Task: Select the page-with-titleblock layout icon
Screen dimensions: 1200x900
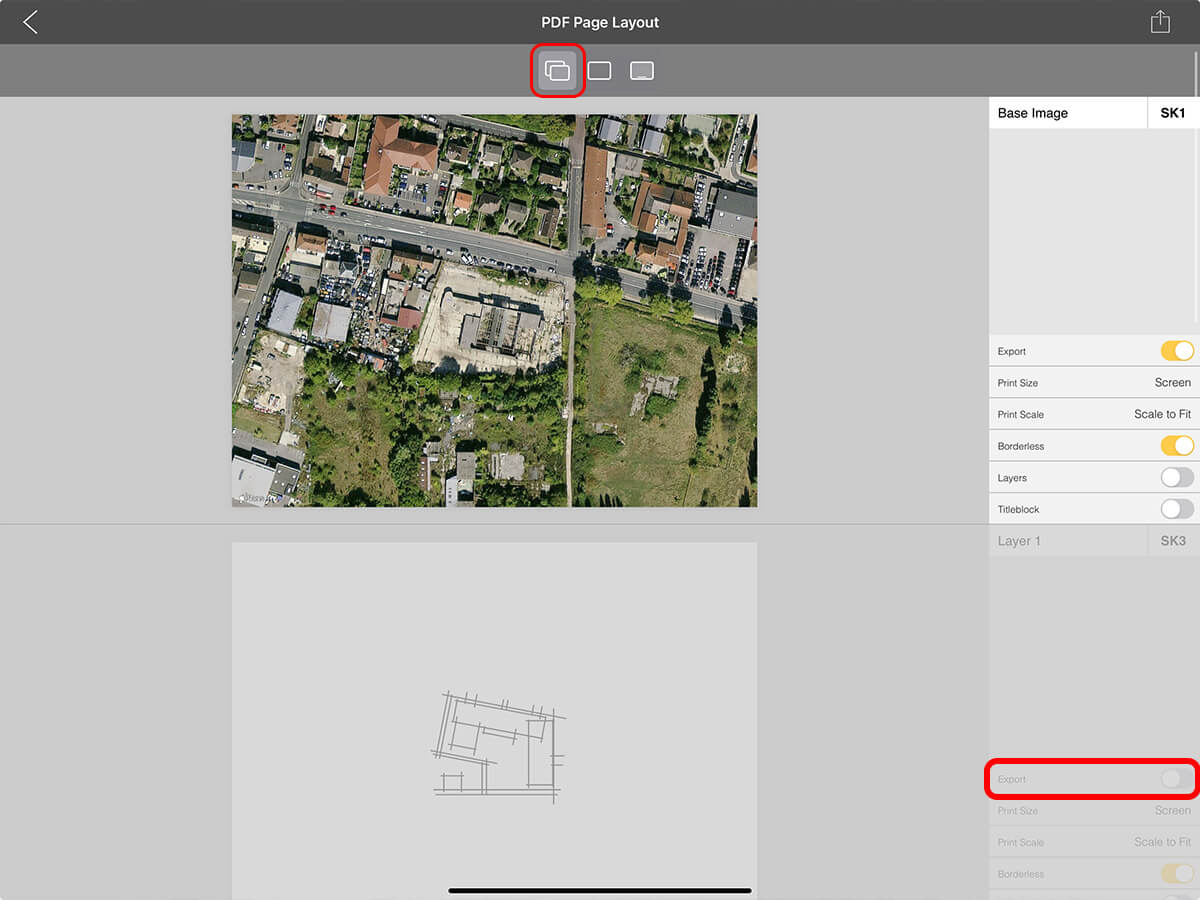Action: 642,71
